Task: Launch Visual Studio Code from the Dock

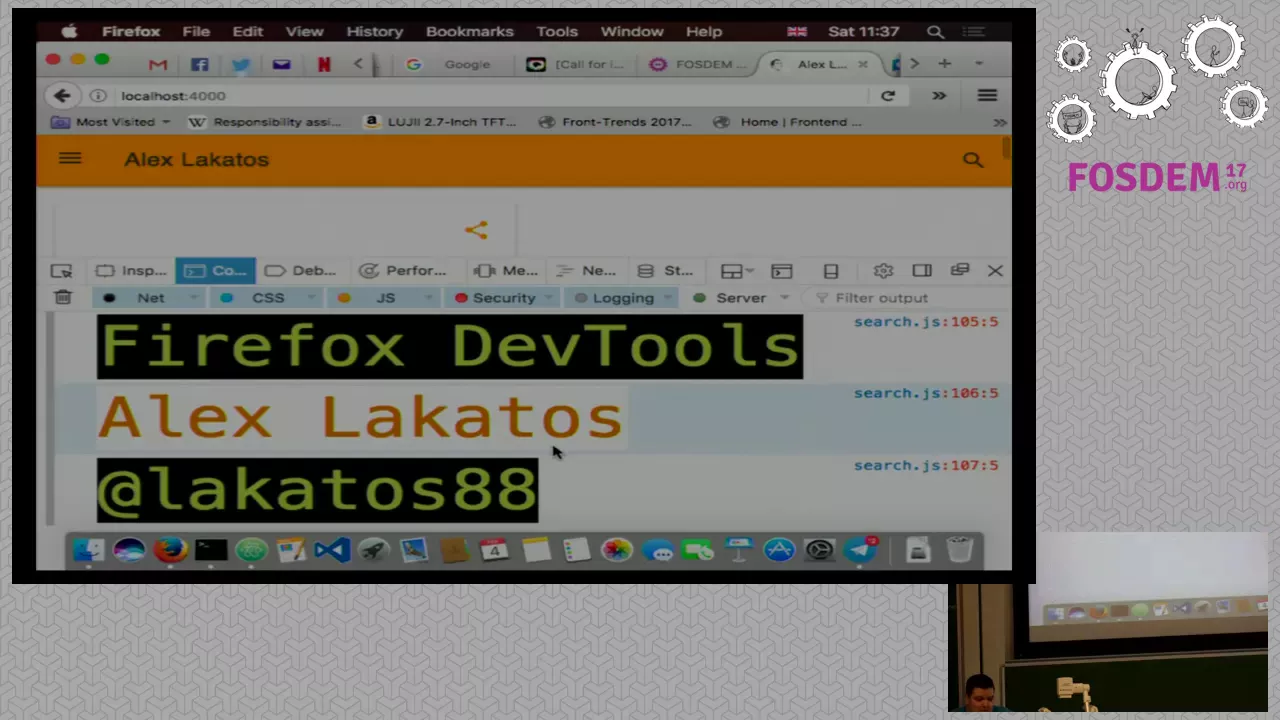Action: coord(332,550)
